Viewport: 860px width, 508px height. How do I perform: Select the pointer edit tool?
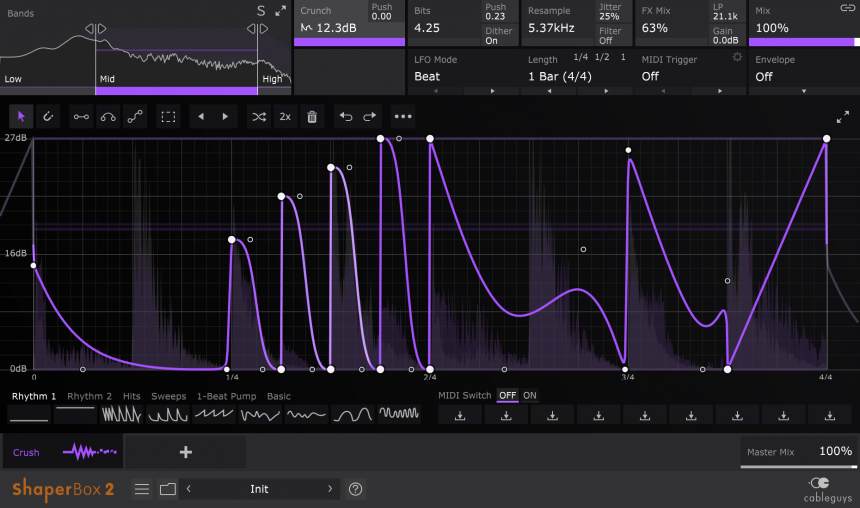(20, 117)
